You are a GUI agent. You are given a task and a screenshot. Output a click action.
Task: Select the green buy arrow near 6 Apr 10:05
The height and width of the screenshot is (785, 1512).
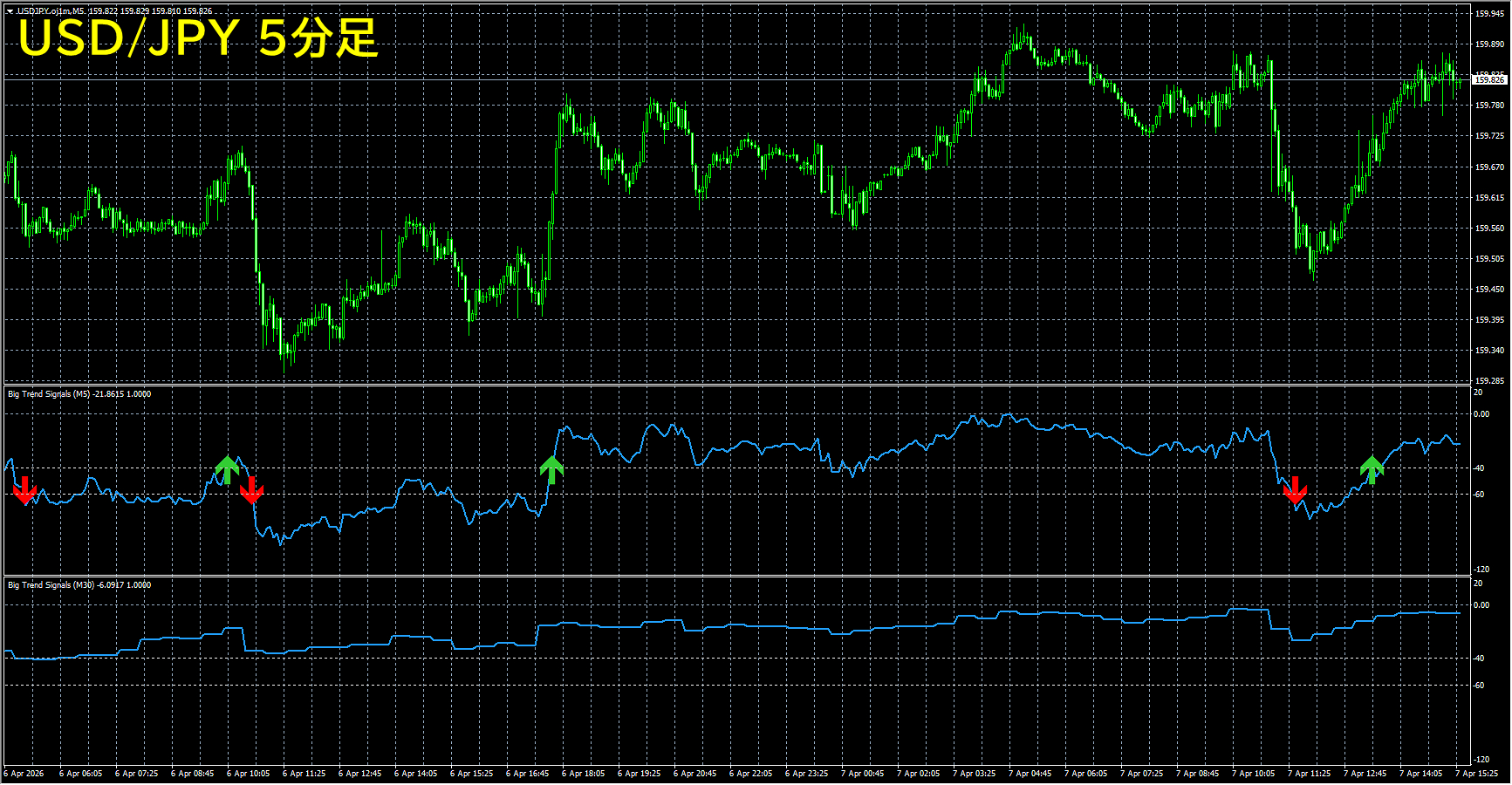pyautogui.click(x=227, y=469)
